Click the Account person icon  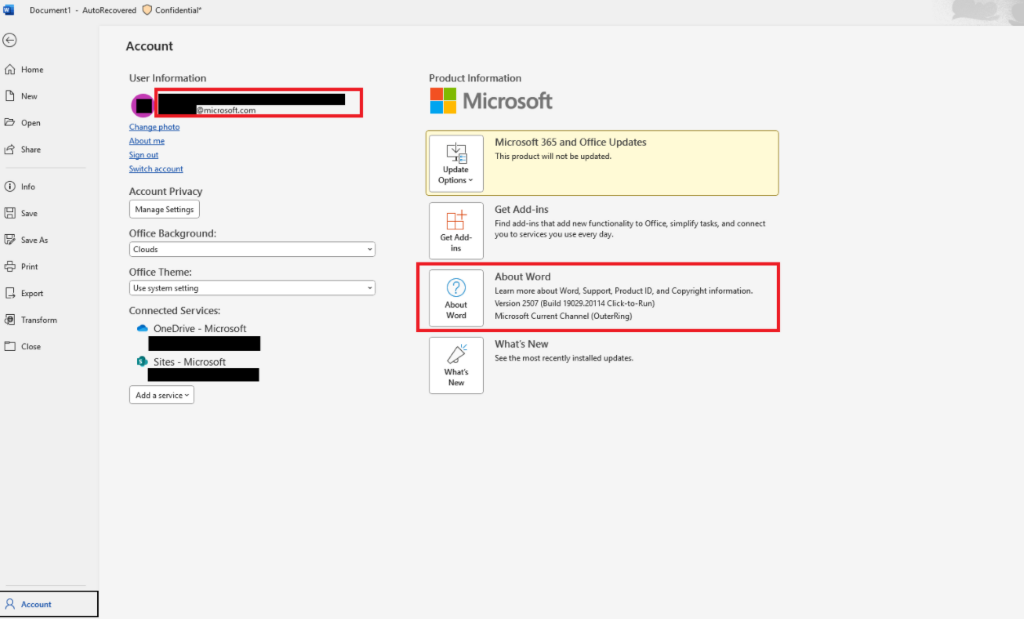click(10, 604)
